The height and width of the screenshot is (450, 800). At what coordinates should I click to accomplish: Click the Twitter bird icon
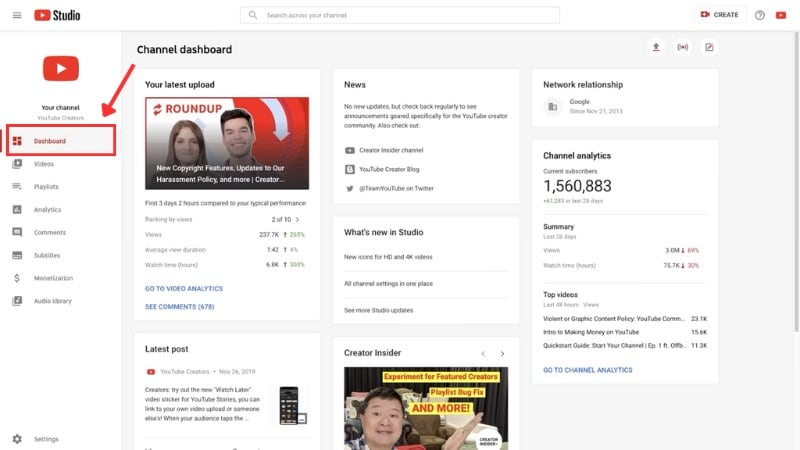(x=349, y=188)
